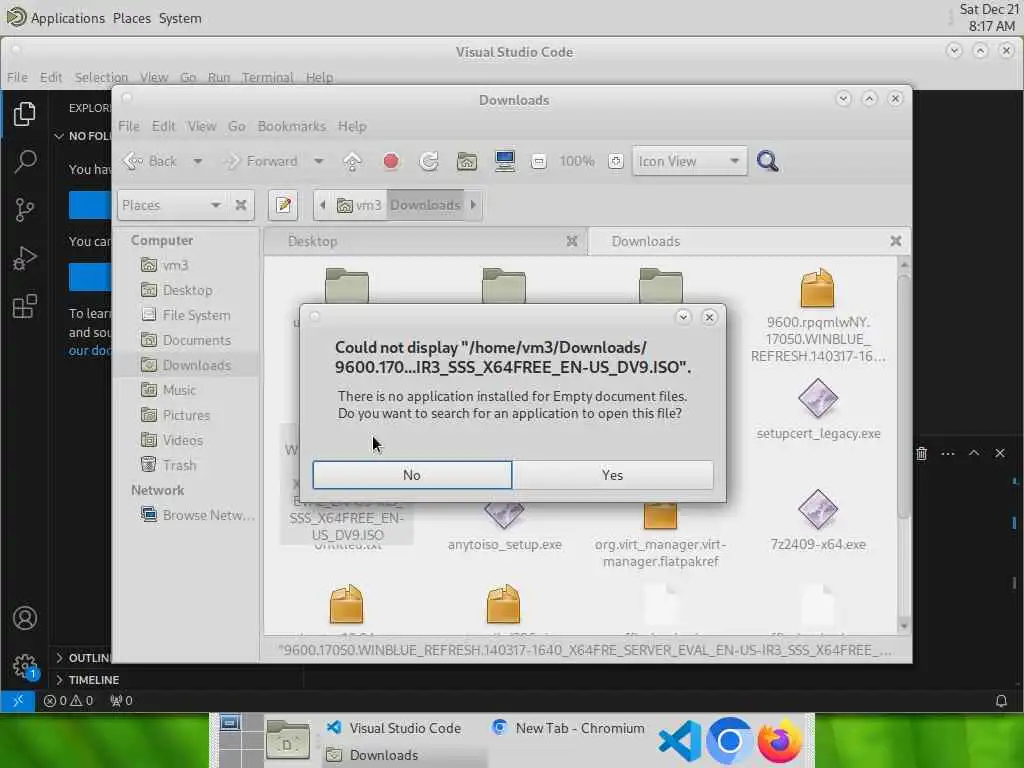The height and width of the screenshot is (768, 1024).
Task: Select the 9600.rpqmlwNY package file
Action: pyautogui.click(x=818, y=315)
